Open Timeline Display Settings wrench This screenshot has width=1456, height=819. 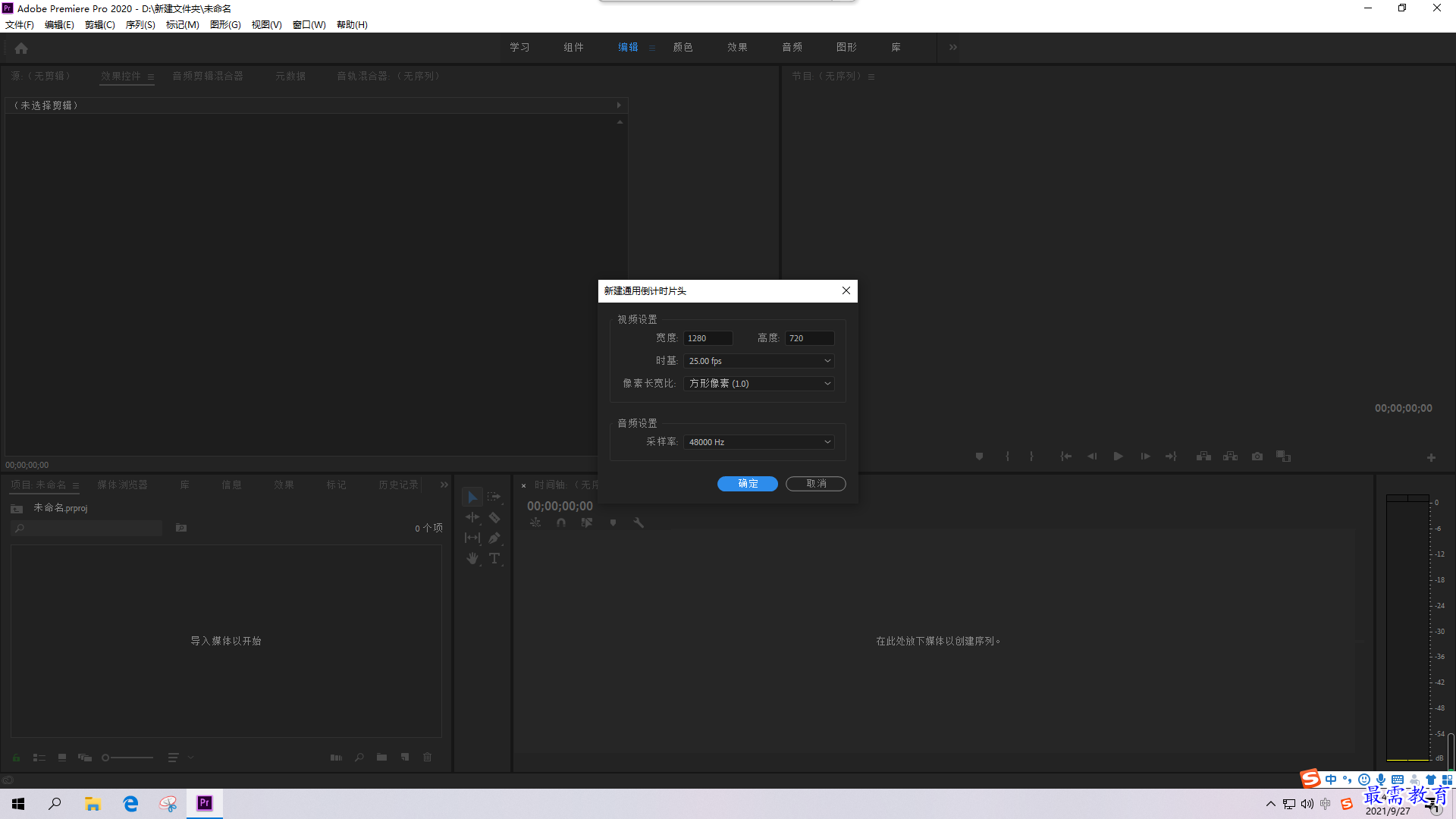coord(639,523)
